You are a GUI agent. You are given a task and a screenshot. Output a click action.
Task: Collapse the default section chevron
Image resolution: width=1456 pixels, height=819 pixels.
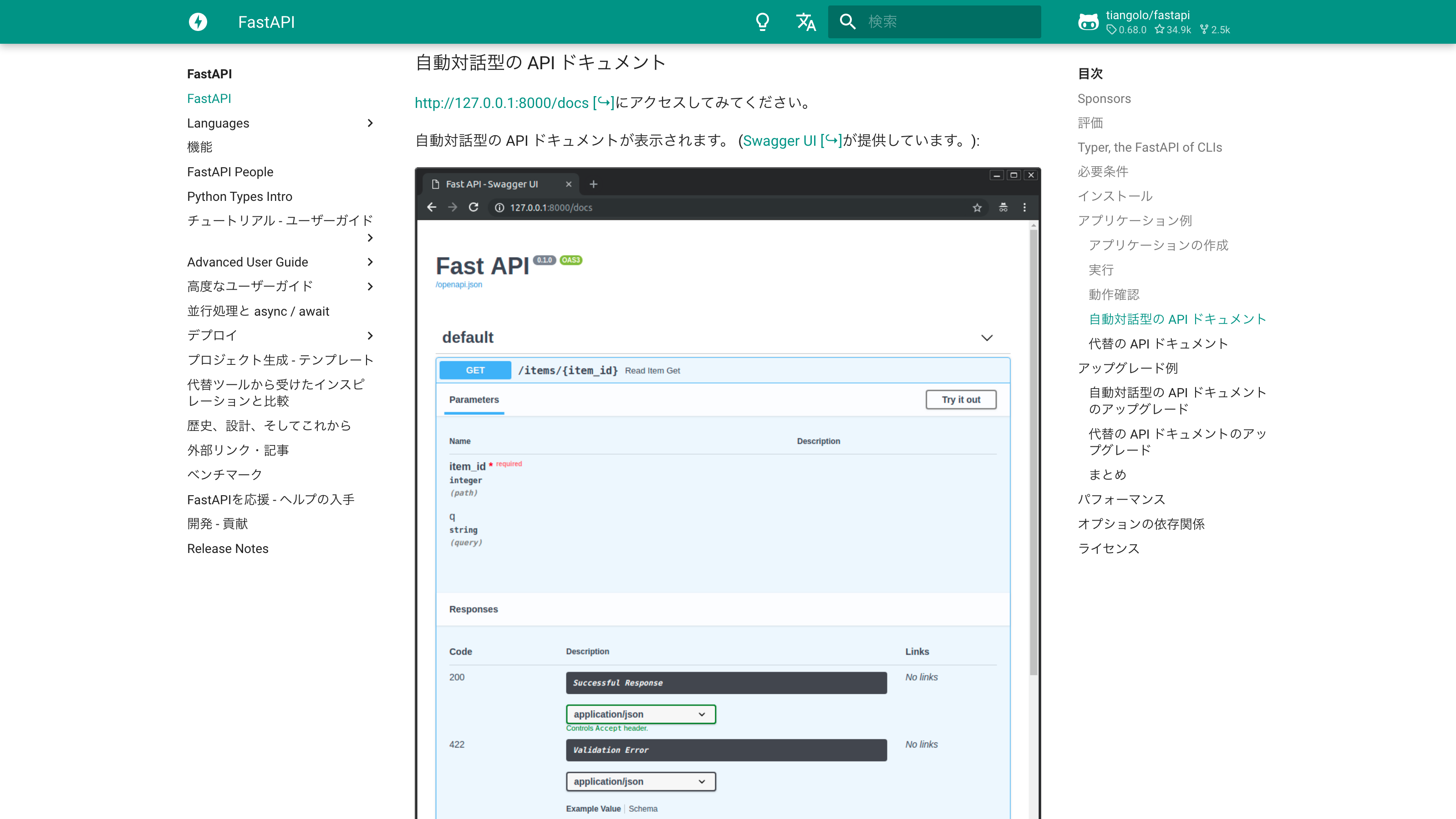click(987, 338)
